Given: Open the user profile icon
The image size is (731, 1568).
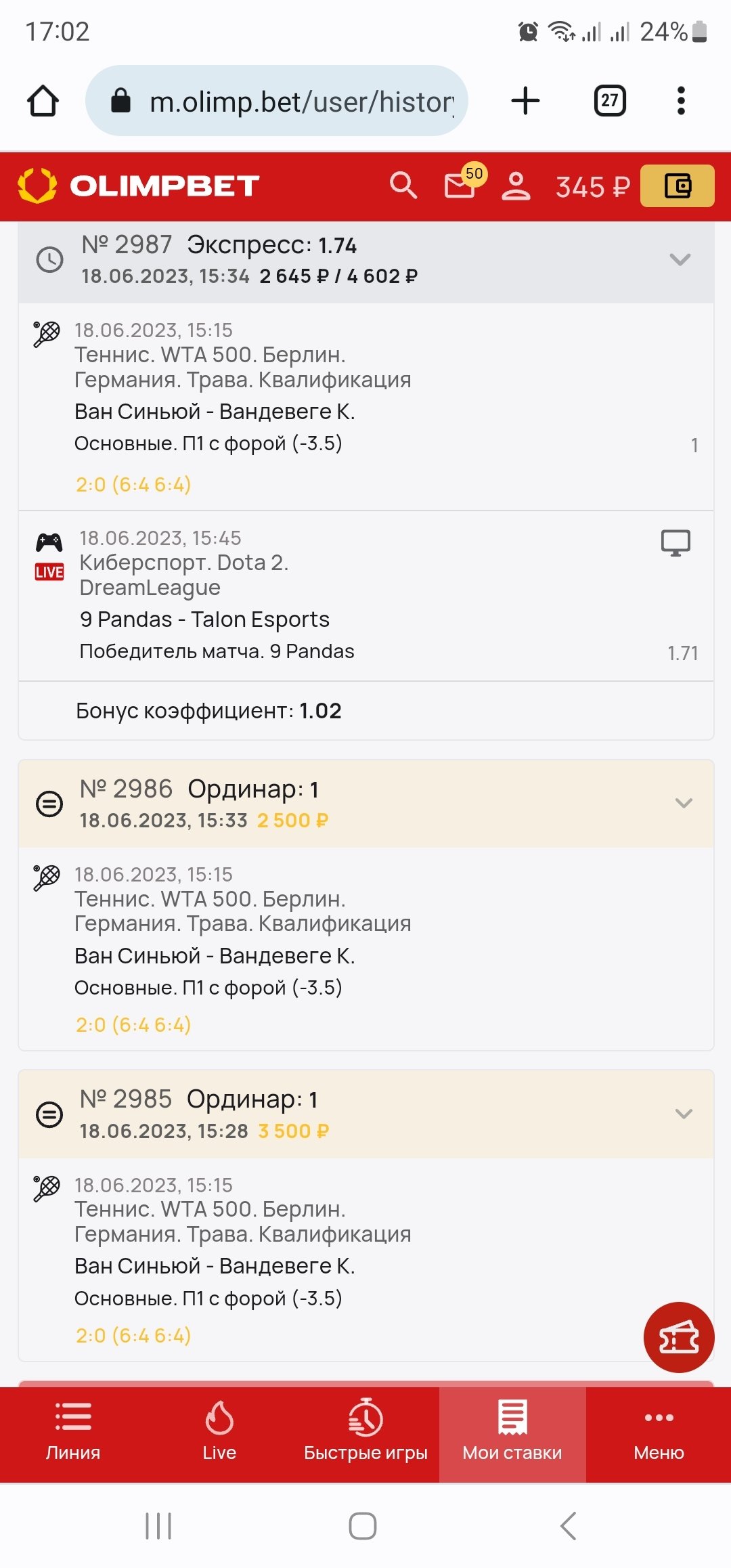Looking at the screenshot, I should click(x=516, y=186).
